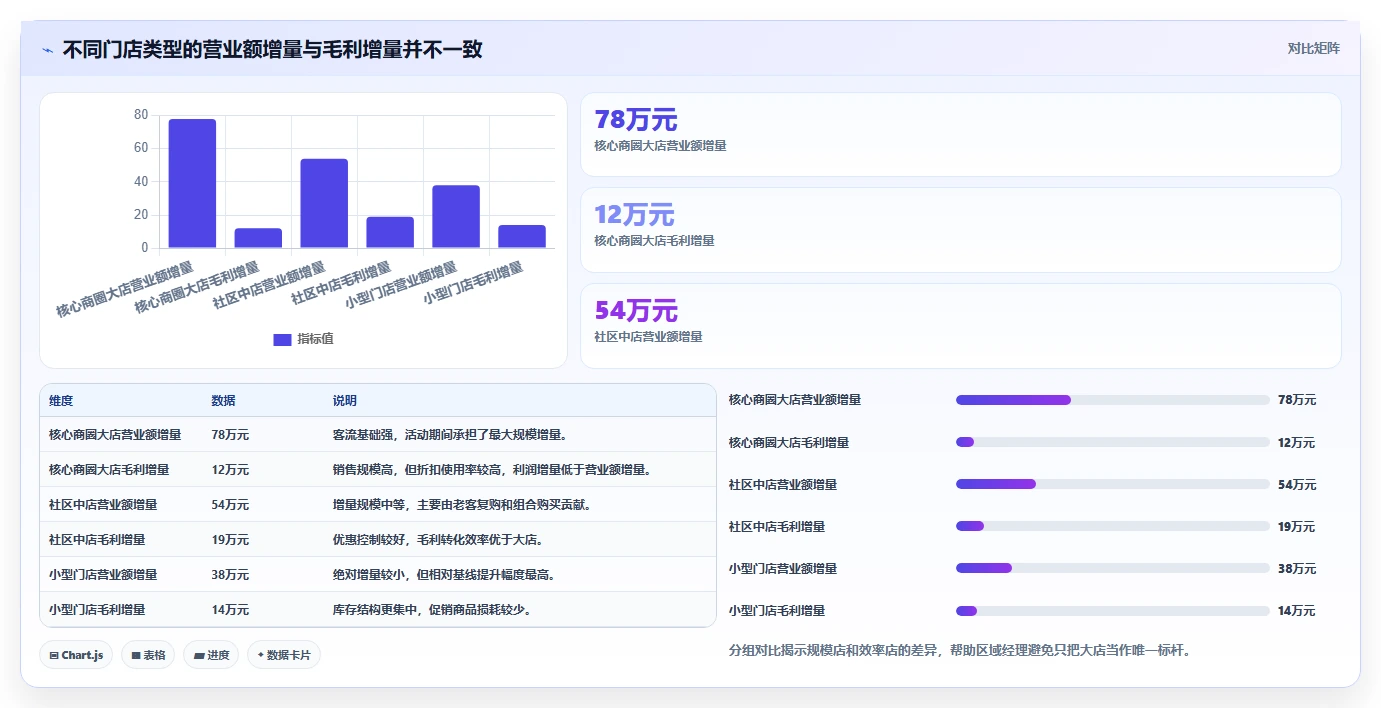This screenshot has width=1381, height=708.
Task: Click the progress bar for 小型门店毛利增量
Action: pyautogui.click(x=1112, y=610)
